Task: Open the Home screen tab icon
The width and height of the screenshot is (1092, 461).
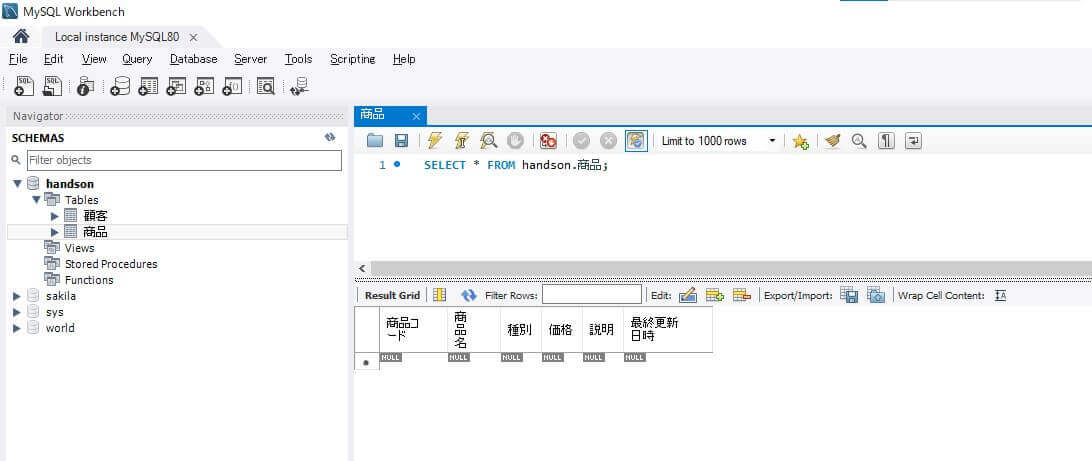Action: point(21,37)
